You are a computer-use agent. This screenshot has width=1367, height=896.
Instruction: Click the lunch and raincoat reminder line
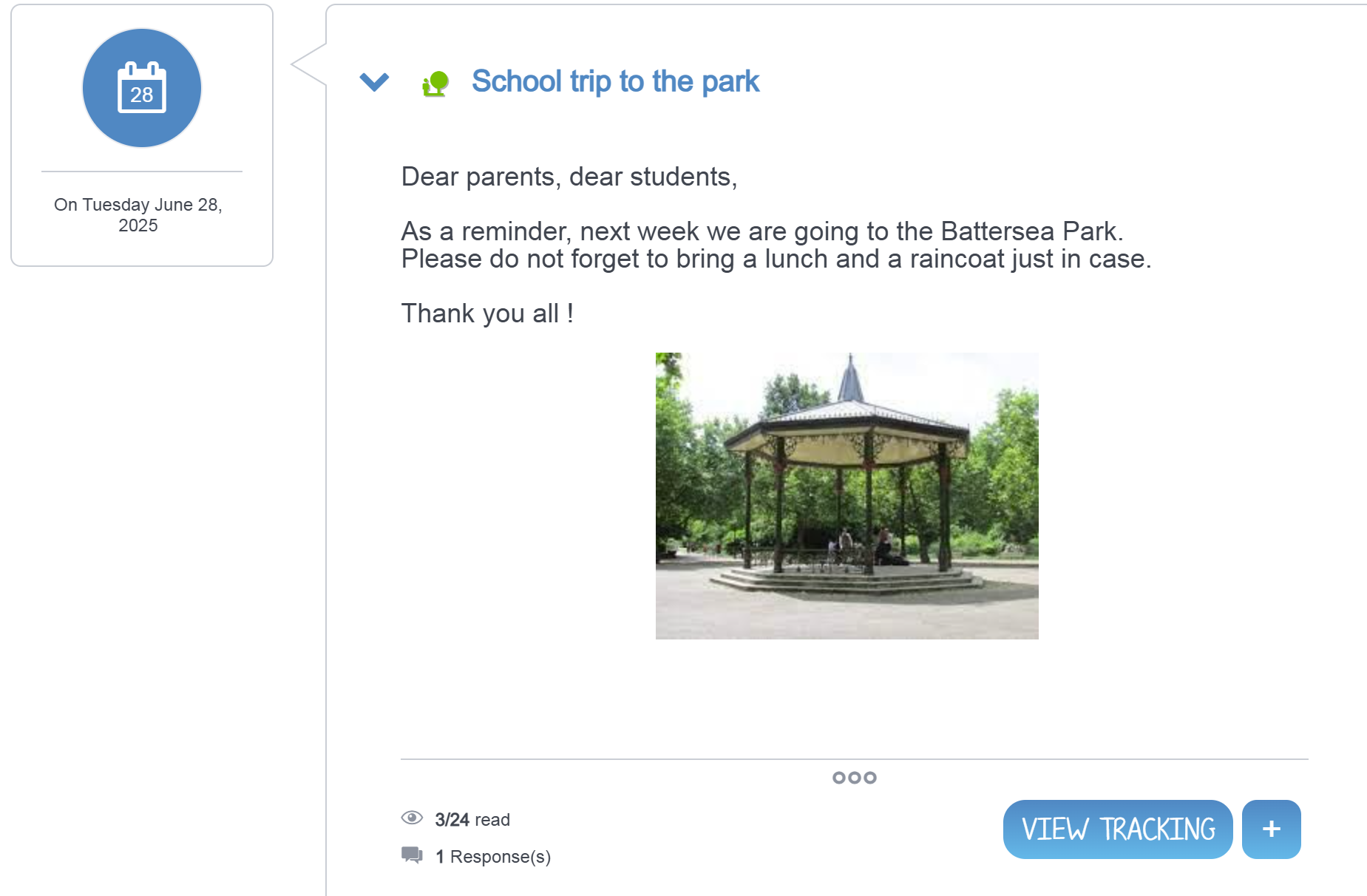coord(776,259)
